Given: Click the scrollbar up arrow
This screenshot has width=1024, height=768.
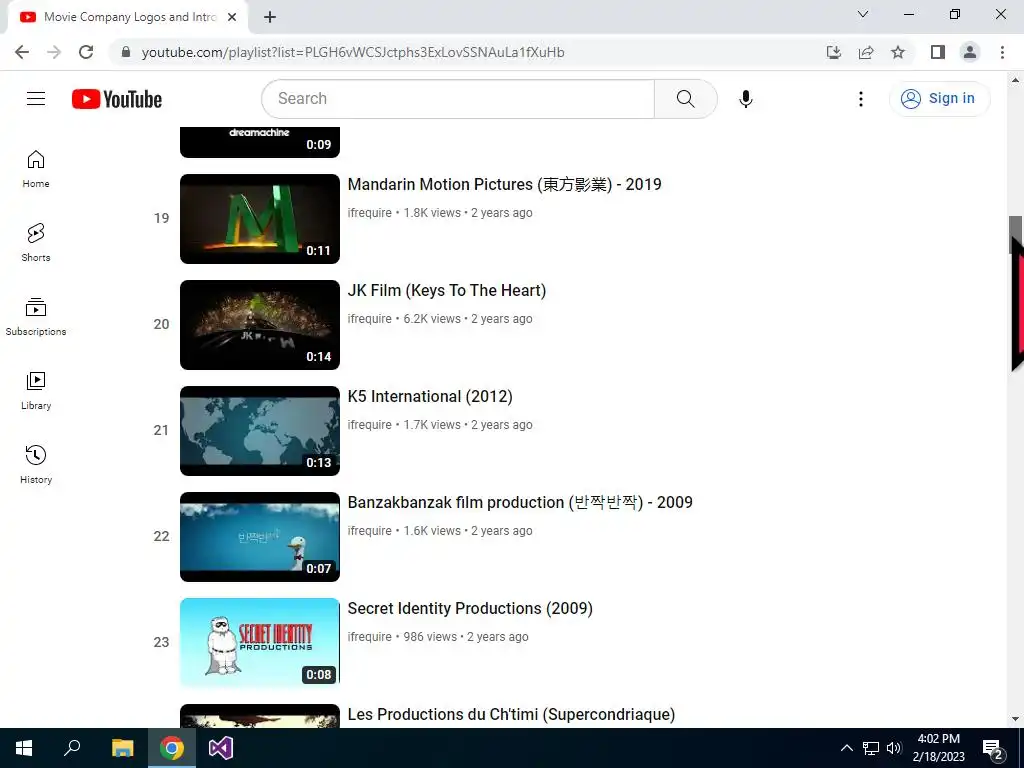Looking at the screenshot, I should click(x=1015, y=80).
